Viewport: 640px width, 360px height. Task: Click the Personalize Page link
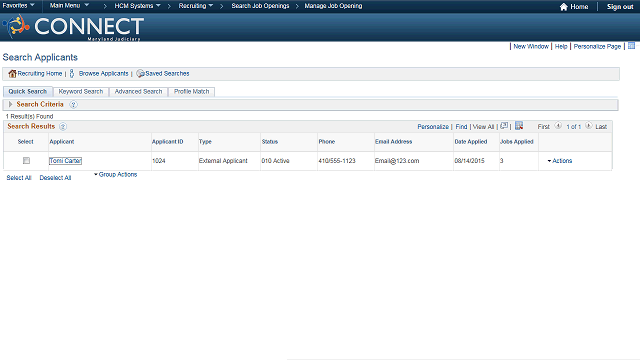tap(597, 47)
